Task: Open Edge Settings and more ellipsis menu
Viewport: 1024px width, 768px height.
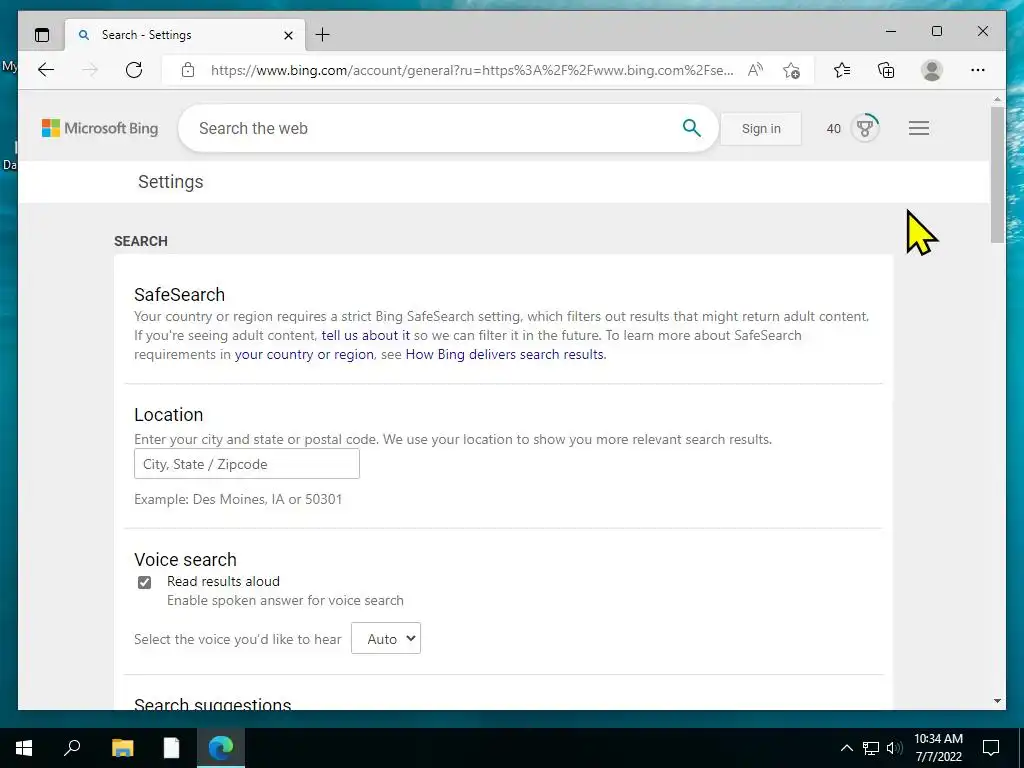Action: point(978,70)
